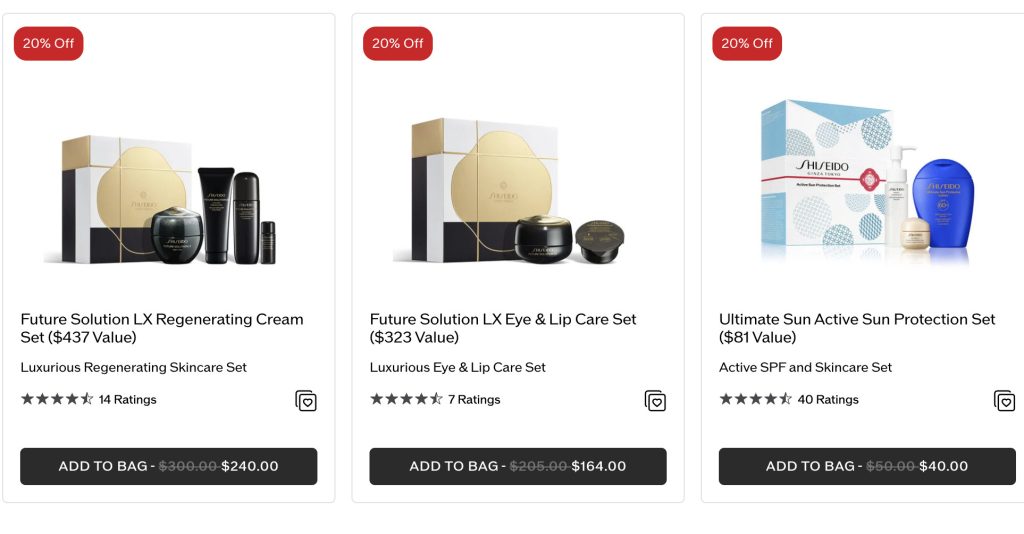Image resolution: width=1024 pixels, height=534 pixels.
Task: Open Ultimate Sun Active Sun Protection Set title
Action: point(856,328)
